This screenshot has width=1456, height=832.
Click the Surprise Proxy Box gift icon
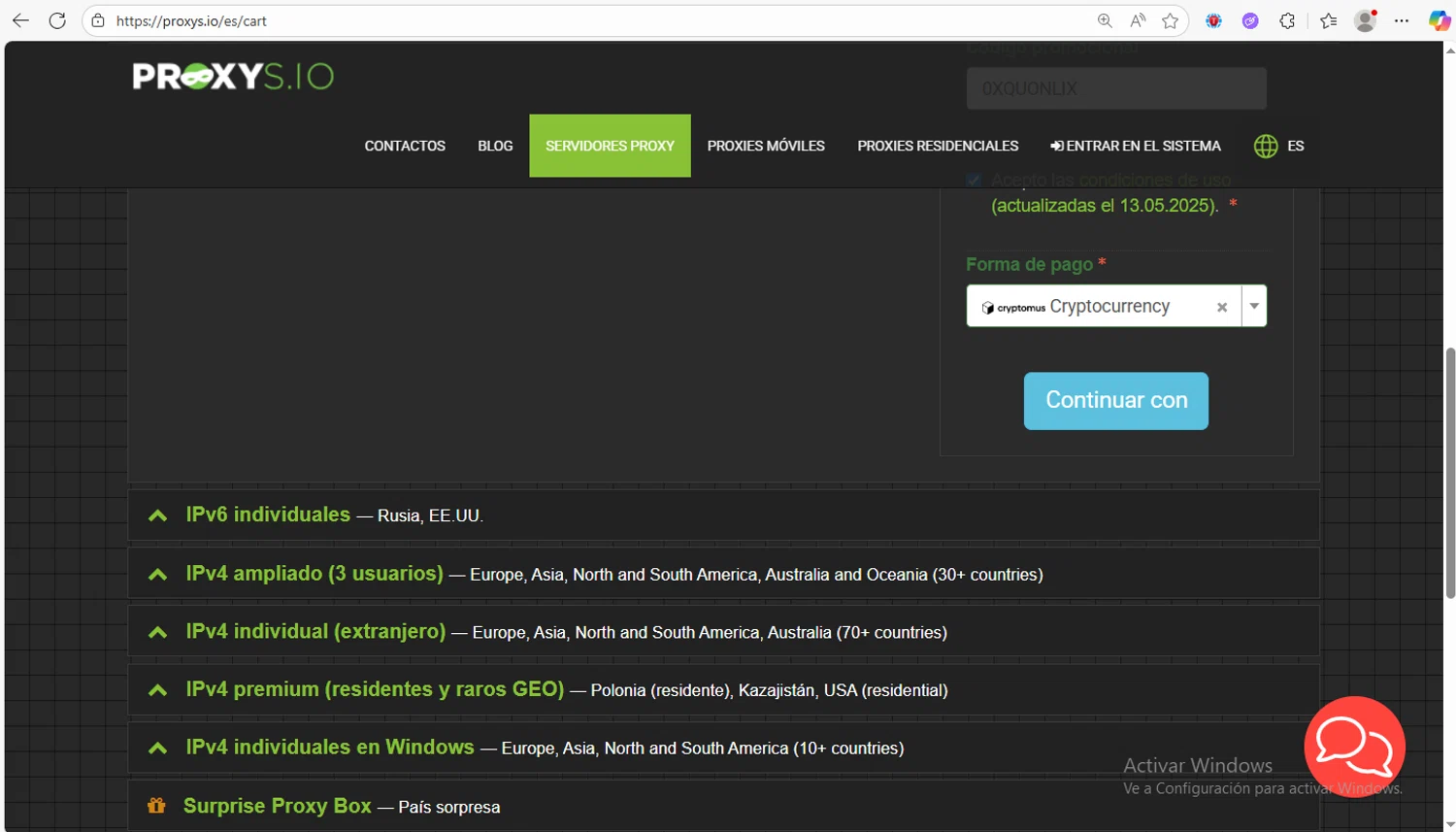click(156, 805)
